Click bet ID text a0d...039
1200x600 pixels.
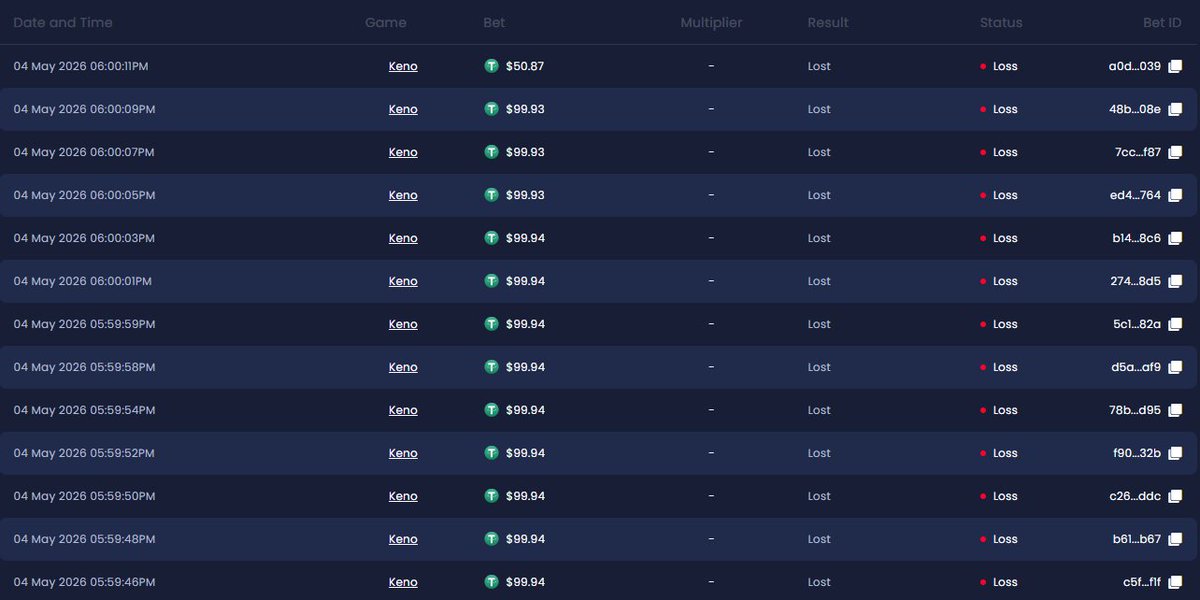(1135, 66)
